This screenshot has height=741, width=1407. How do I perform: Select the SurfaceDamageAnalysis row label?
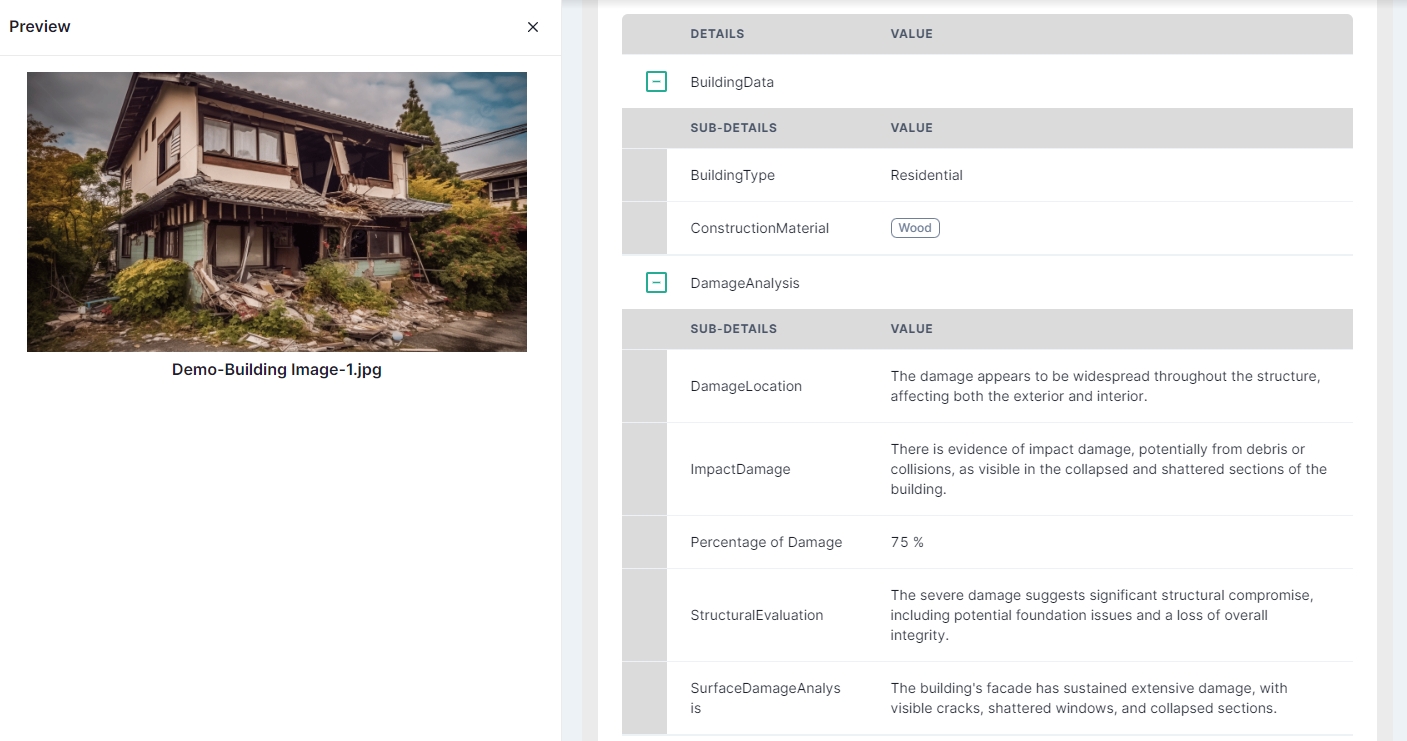click(764, 698)
